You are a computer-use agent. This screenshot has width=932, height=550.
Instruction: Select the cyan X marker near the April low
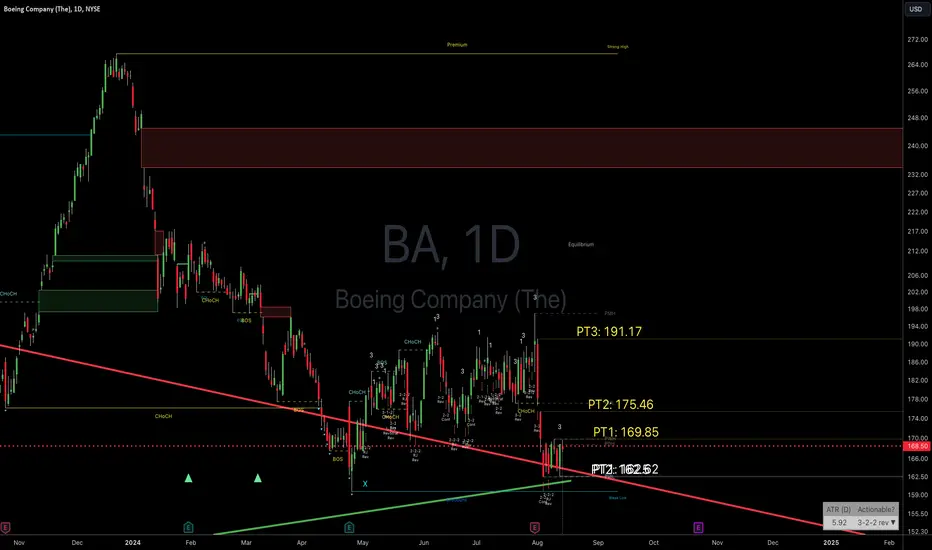click(x=365, y=484)
